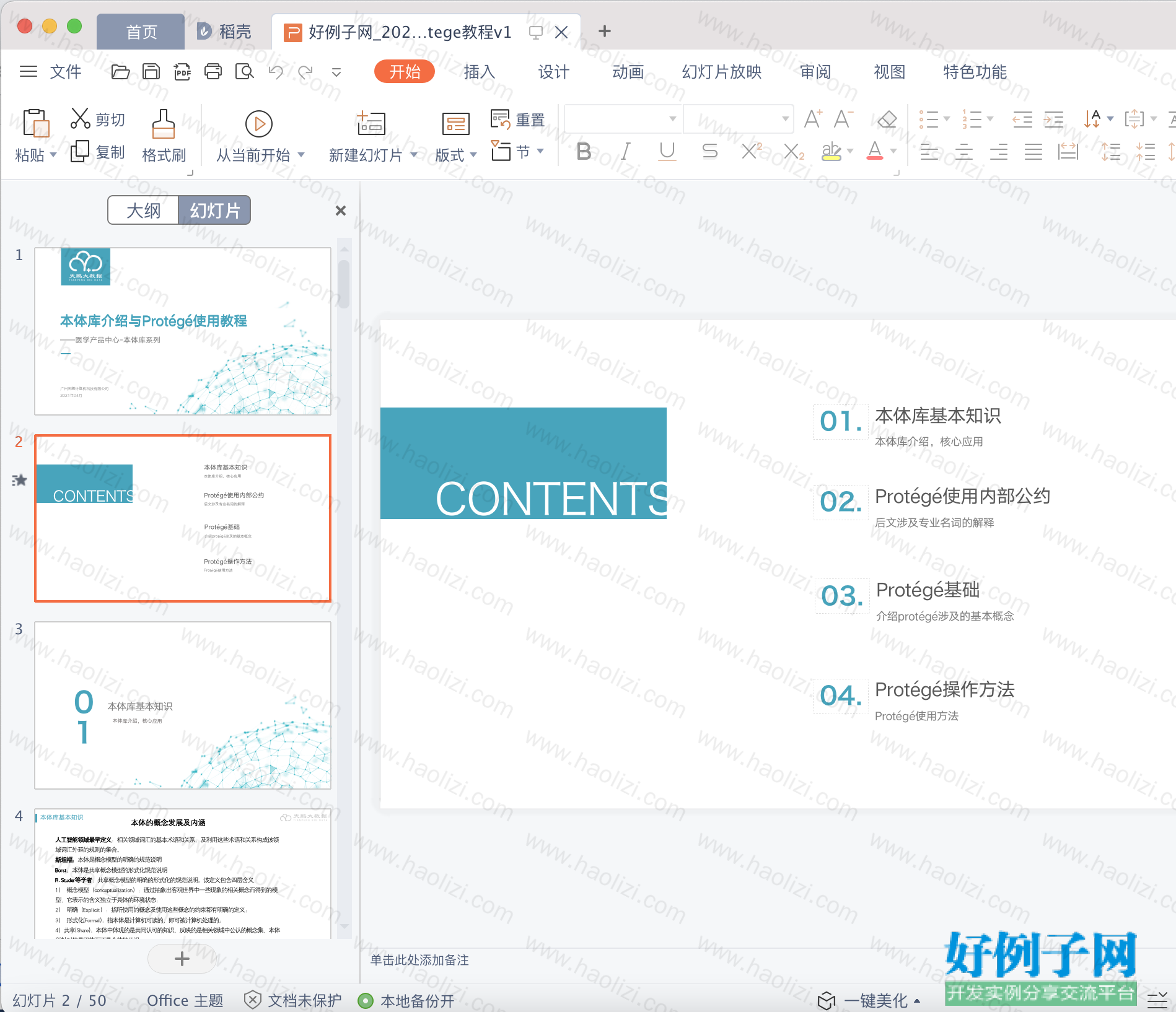Decrease font size icon
Screen dimensions: 1176x1012
(843, 118)
